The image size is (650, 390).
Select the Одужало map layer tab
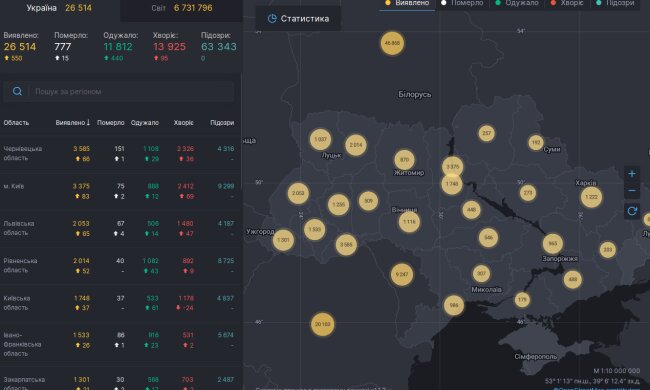tap(517, 3)
